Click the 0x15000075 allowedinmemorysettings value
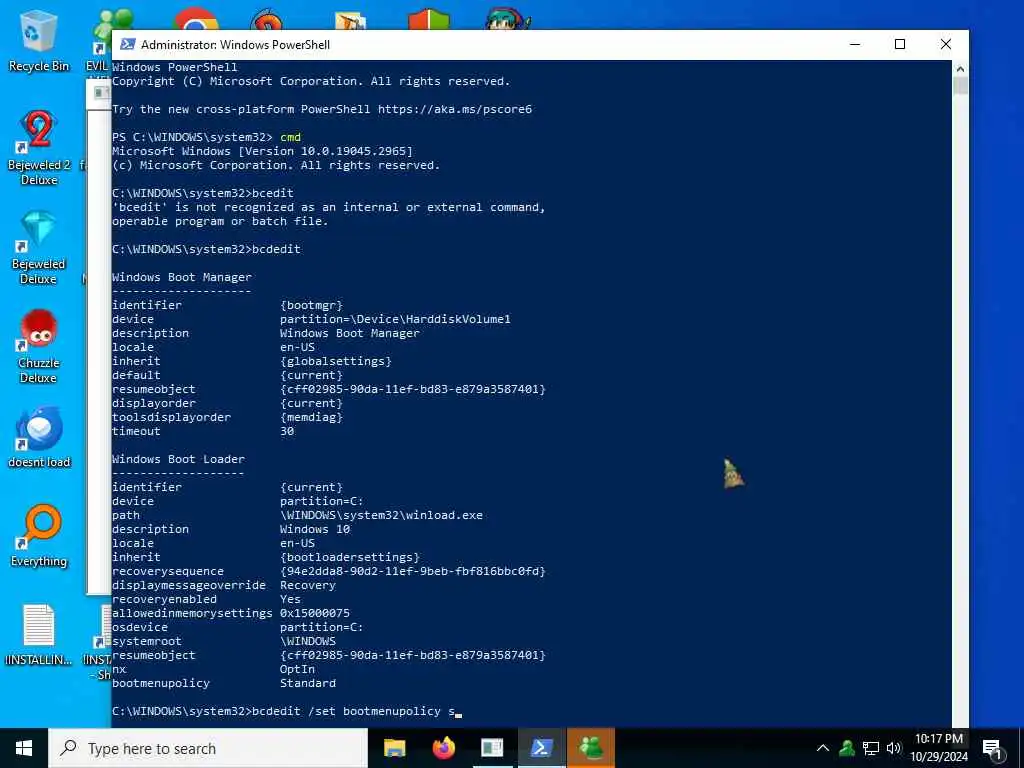 (315, 613)
